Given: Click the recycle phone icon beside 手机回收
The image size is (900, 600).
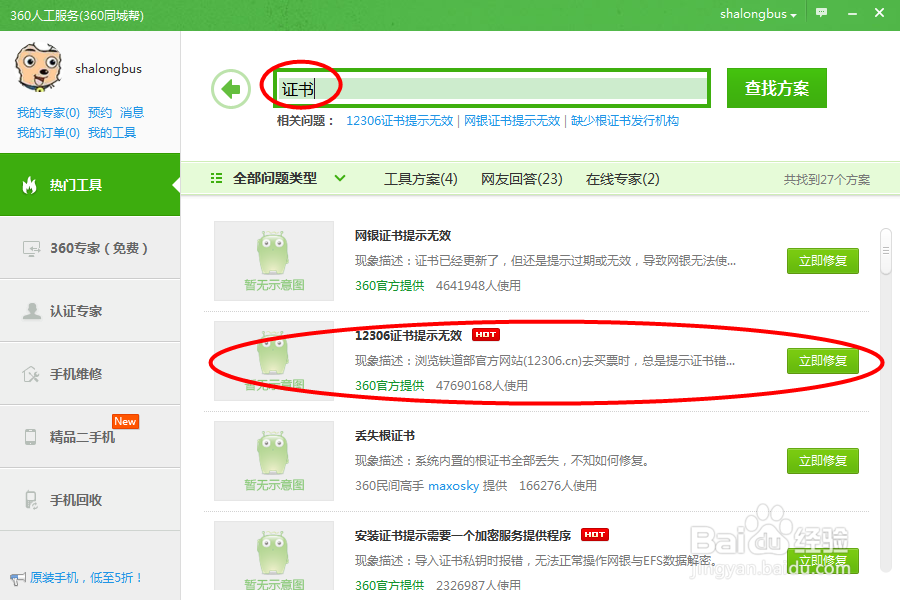Looking at the screenshot, I should [x=31, y=500].
